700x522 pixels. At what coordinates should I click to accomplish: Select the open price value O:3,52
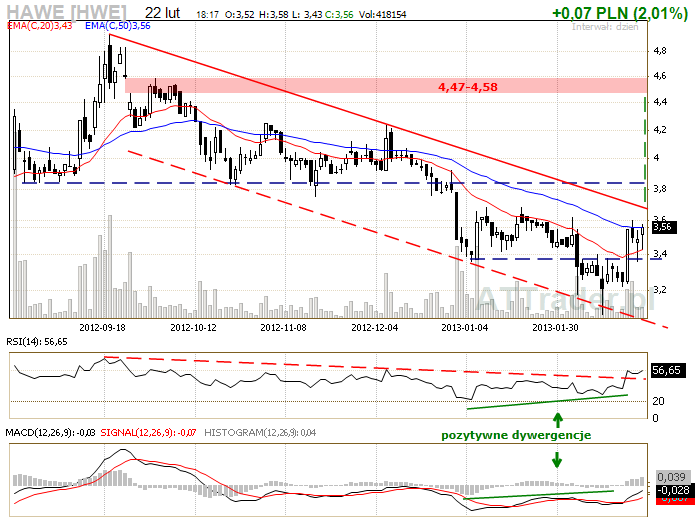pyautogui.click(x=239, y=15)
